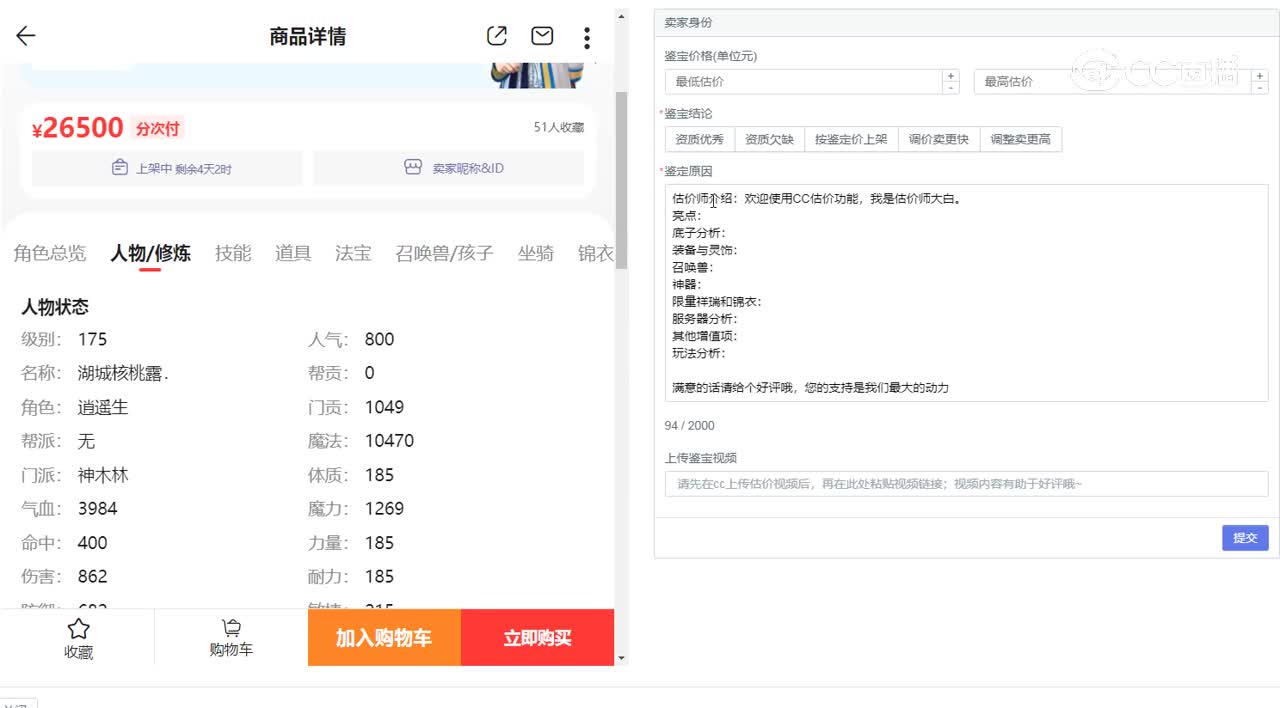Choose the 按鉴定价上架 option
The height and width of the screenshot is (708, 1280).
850,139
